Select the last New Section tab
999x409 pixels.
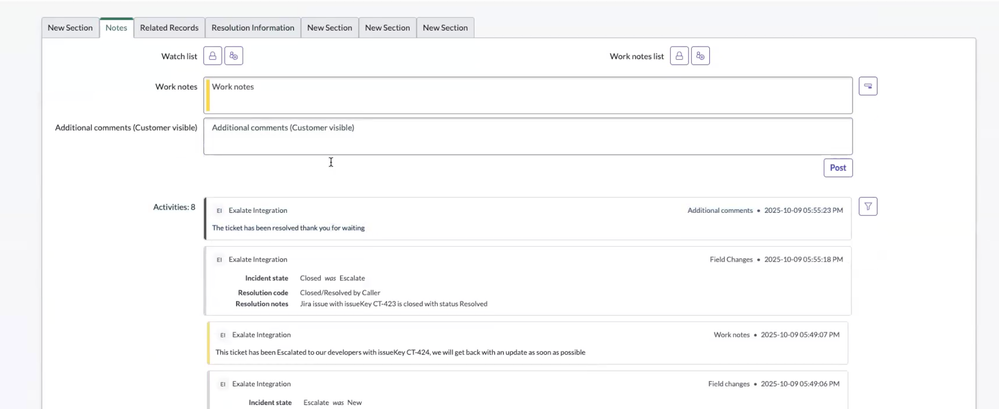[445, 27]
